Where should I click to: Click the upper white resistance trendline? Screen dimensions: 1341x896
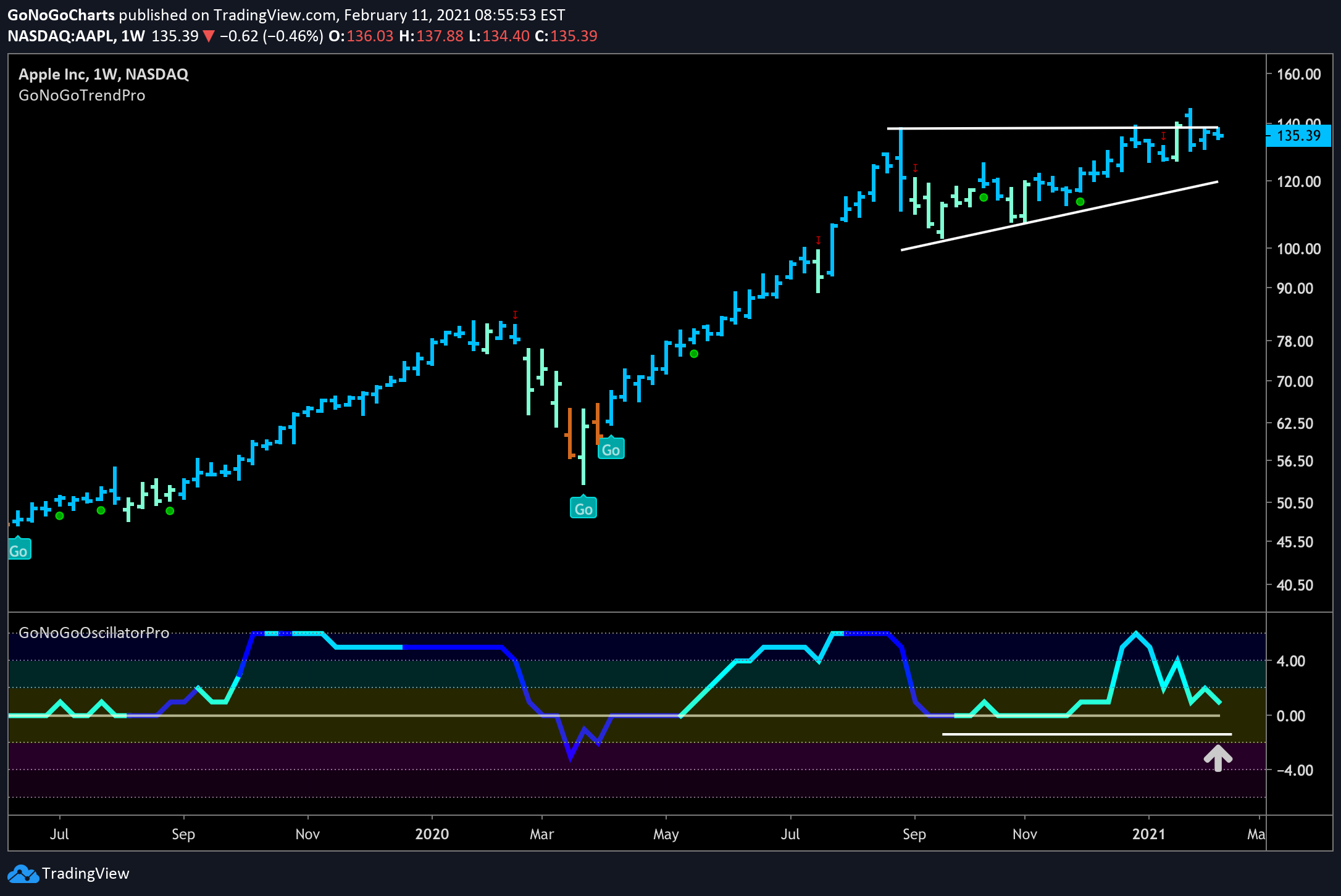click(x=1053, y=128)
